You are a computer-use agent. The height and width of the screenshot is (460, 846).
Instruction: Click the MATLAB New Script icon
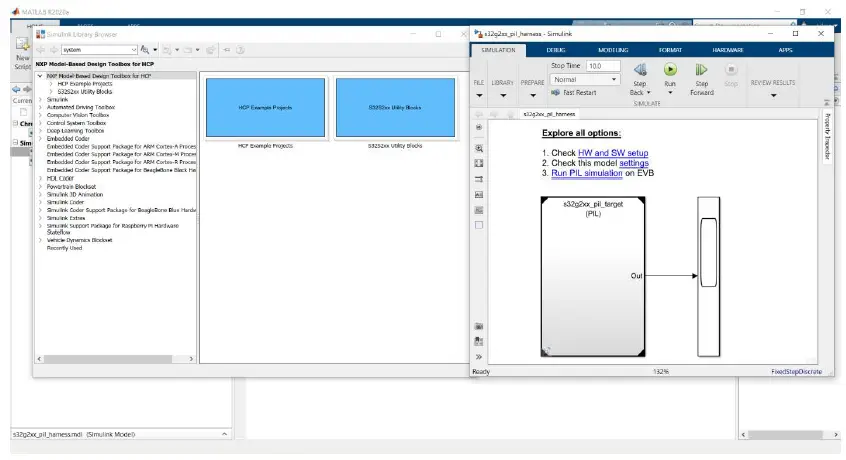coord(23,44)
